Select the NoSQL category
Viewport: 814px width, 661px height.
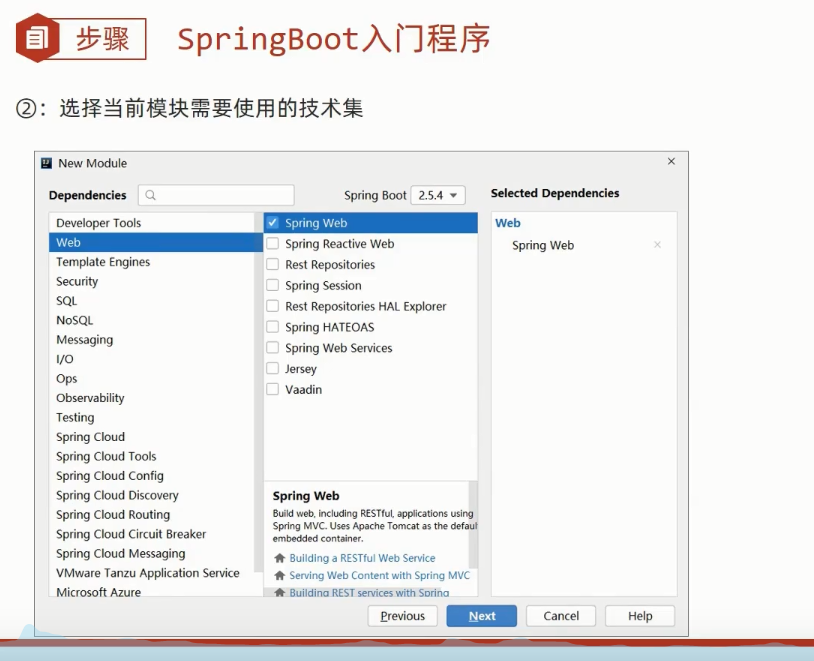pyautogui.click(x=152, y=320)
